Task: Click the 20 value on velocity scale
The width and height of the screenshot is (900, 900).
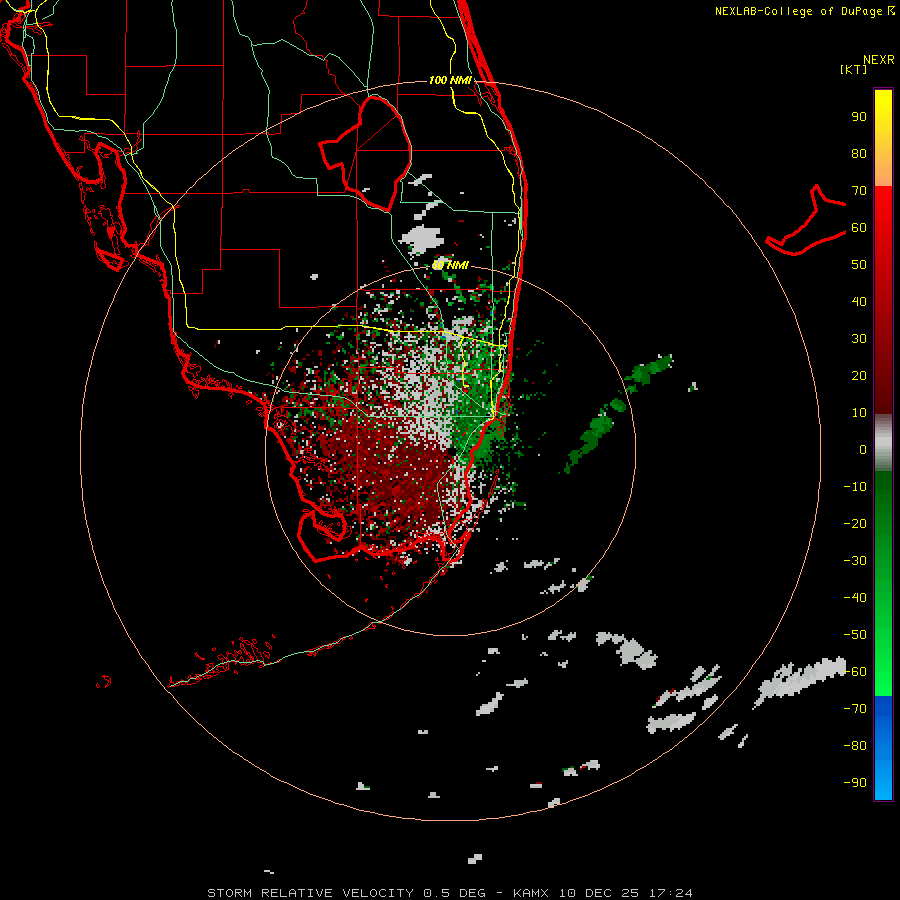Action: tap(859, 376)
